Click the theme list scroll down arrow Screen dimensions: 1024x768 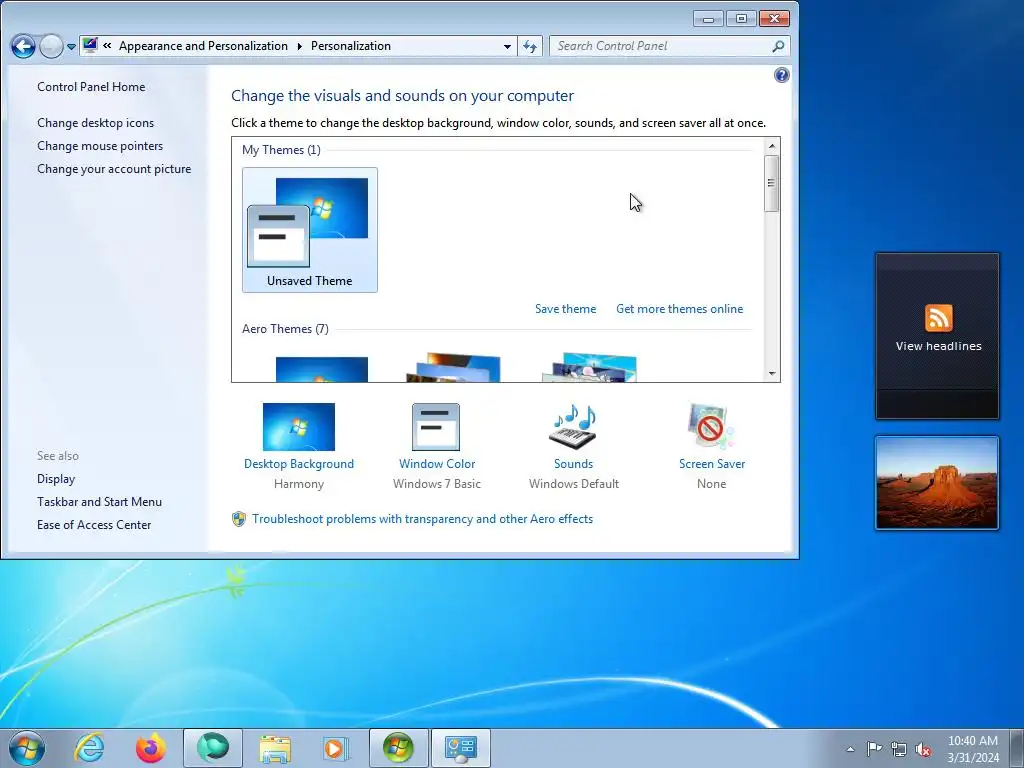(x=771, y=374)
